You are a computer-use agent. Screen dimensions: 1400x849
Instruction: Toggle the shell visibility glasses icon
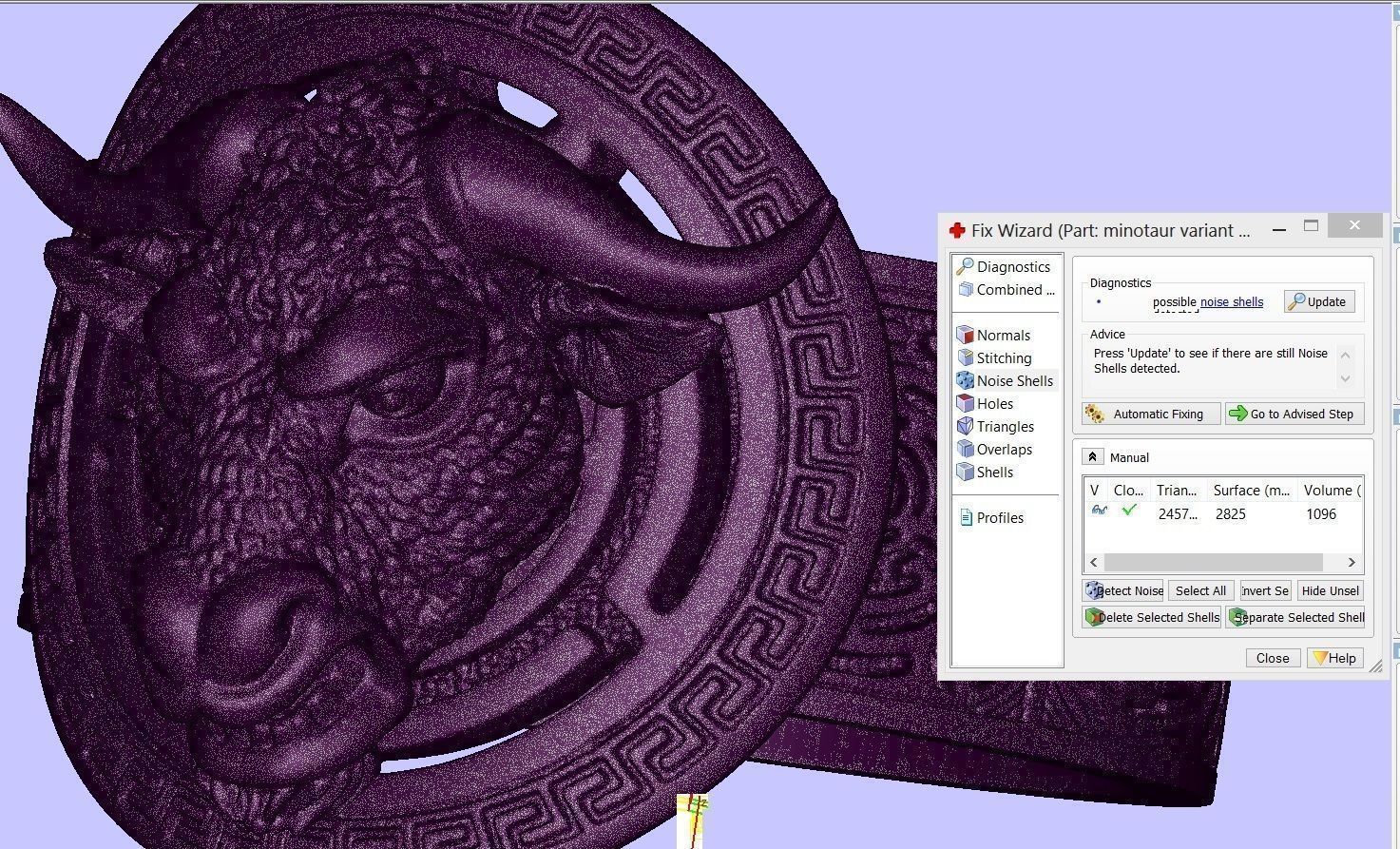point(1100,511)
